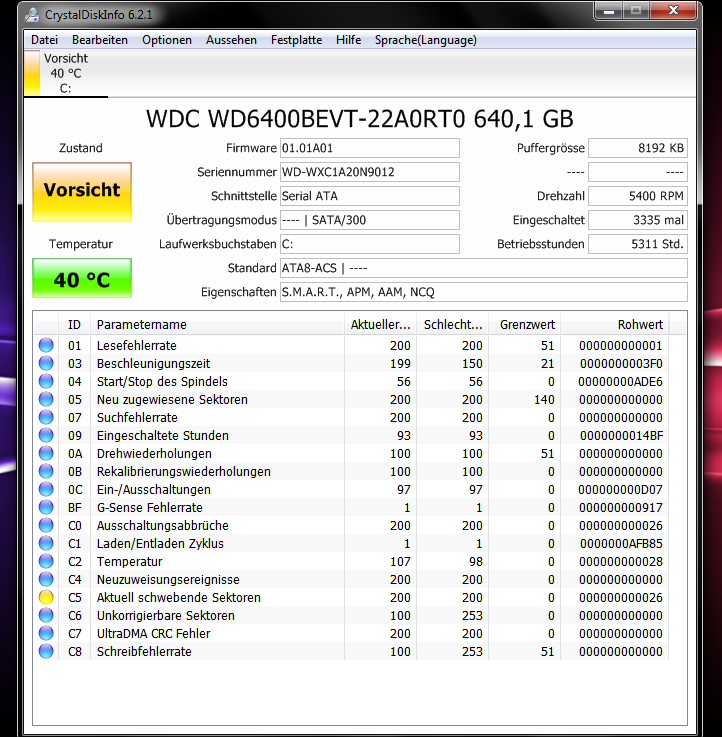Open the Aussehen menu
The height and width of the screenshot is (737, 722).
231,40
